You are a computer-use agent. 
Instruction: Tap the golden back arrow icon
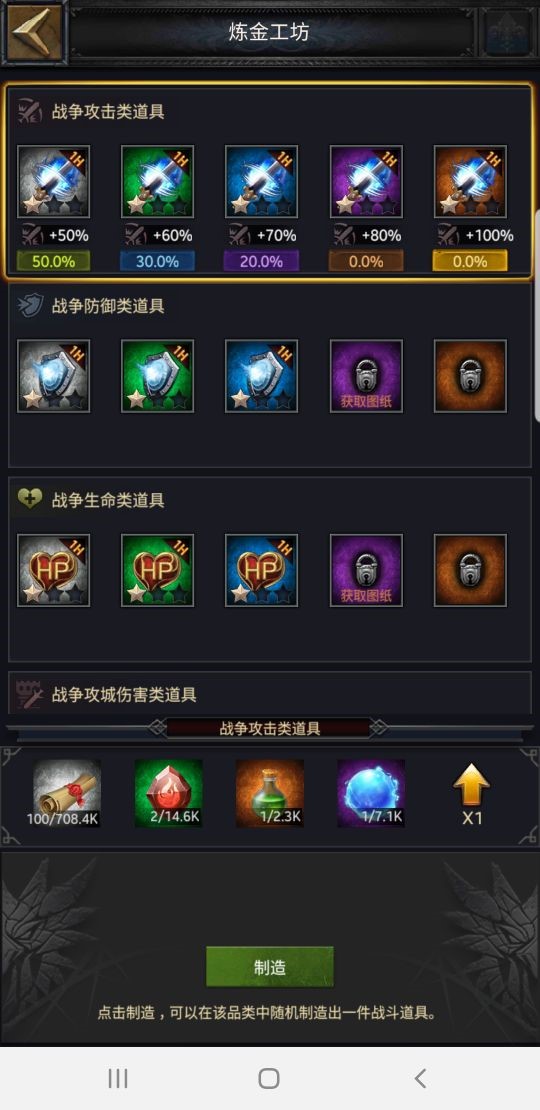tap(33, 32)
